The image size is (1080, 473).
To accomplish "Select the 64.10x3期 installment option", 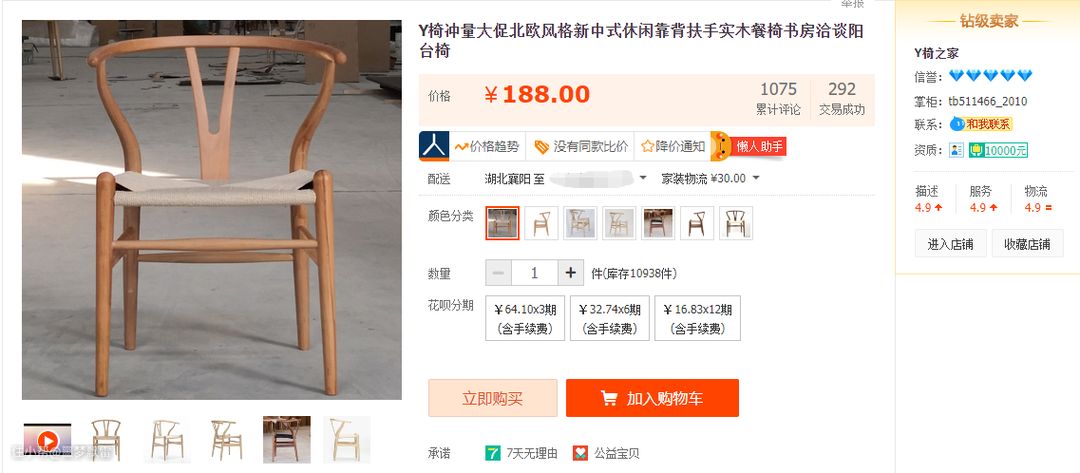I will tap(525, 318).
